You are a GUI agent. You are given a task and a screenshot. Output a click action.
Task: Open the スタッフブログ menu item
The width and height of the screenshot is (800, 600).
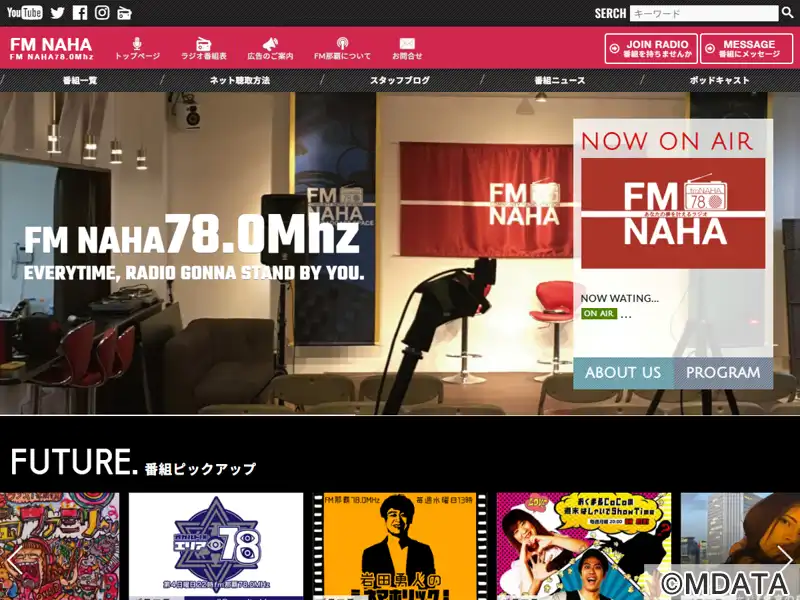click(x=400, y=80)
